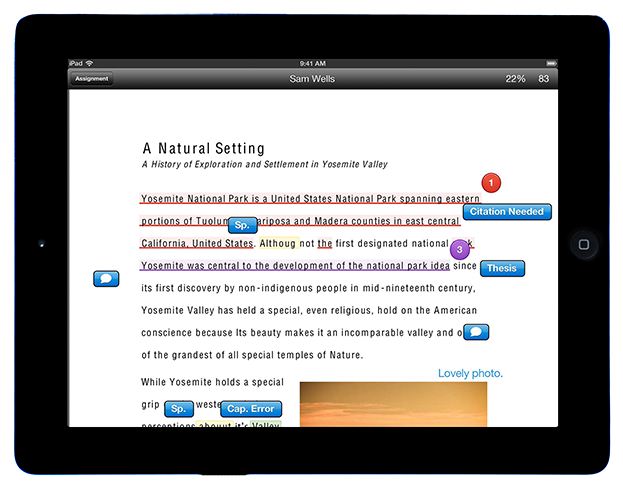The image size is (623, 489).
Task: Tap the sunset photo in the essay
Action: click(393, 404)
